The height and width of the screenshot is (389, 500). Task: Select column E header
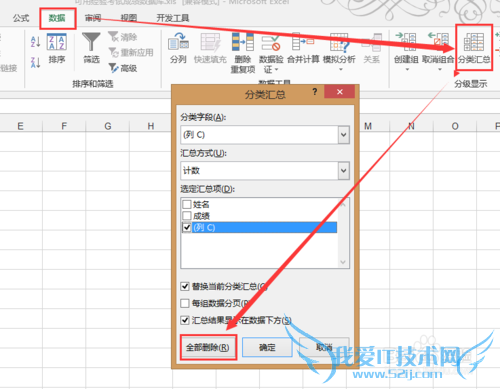coord(21,126)
